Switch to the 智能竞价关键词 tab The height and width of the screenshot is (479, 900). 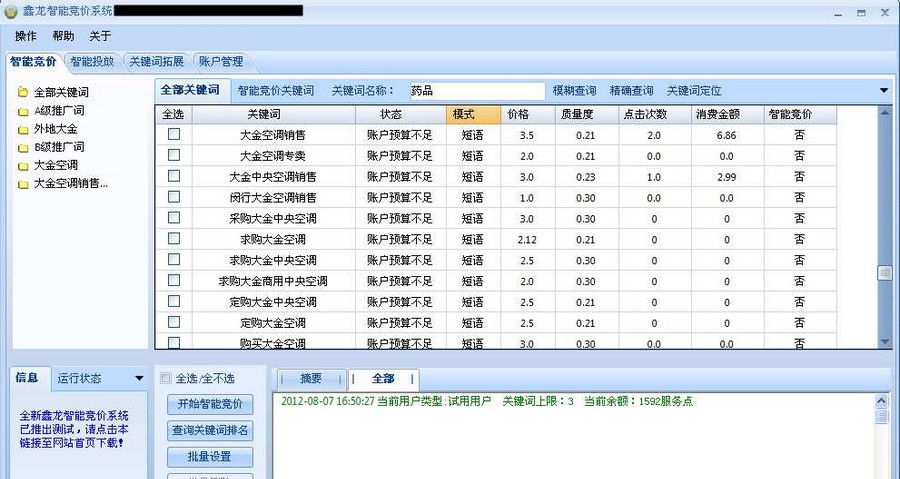pos(276,91)
